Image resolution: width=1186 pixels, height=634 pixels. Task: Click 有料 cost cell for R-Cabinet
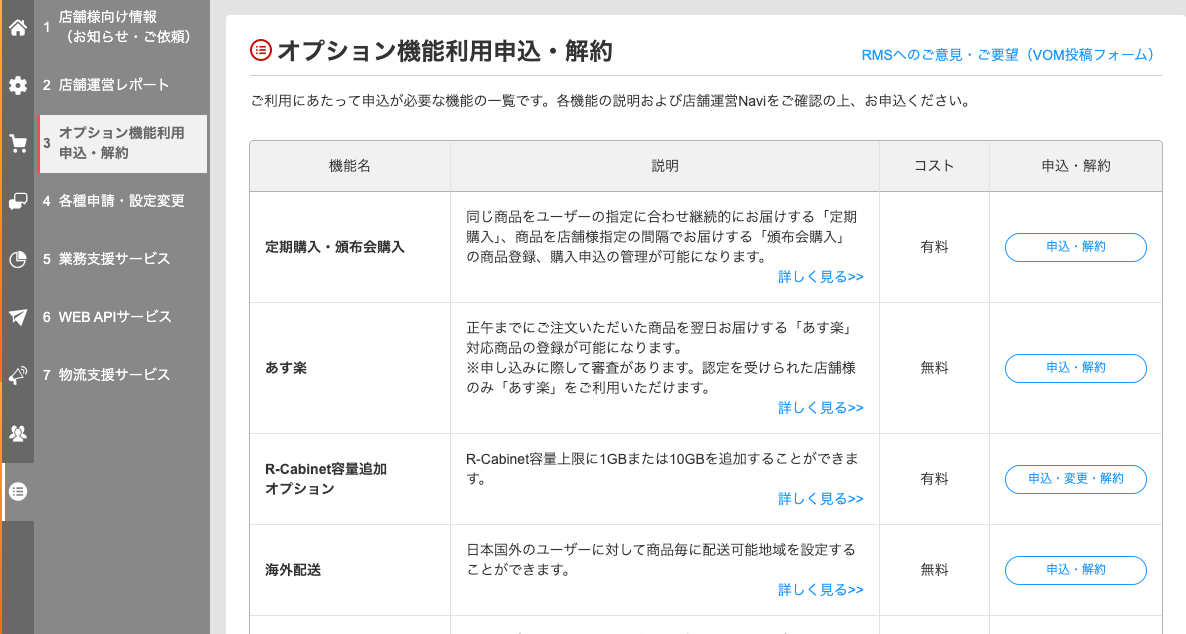934,479
